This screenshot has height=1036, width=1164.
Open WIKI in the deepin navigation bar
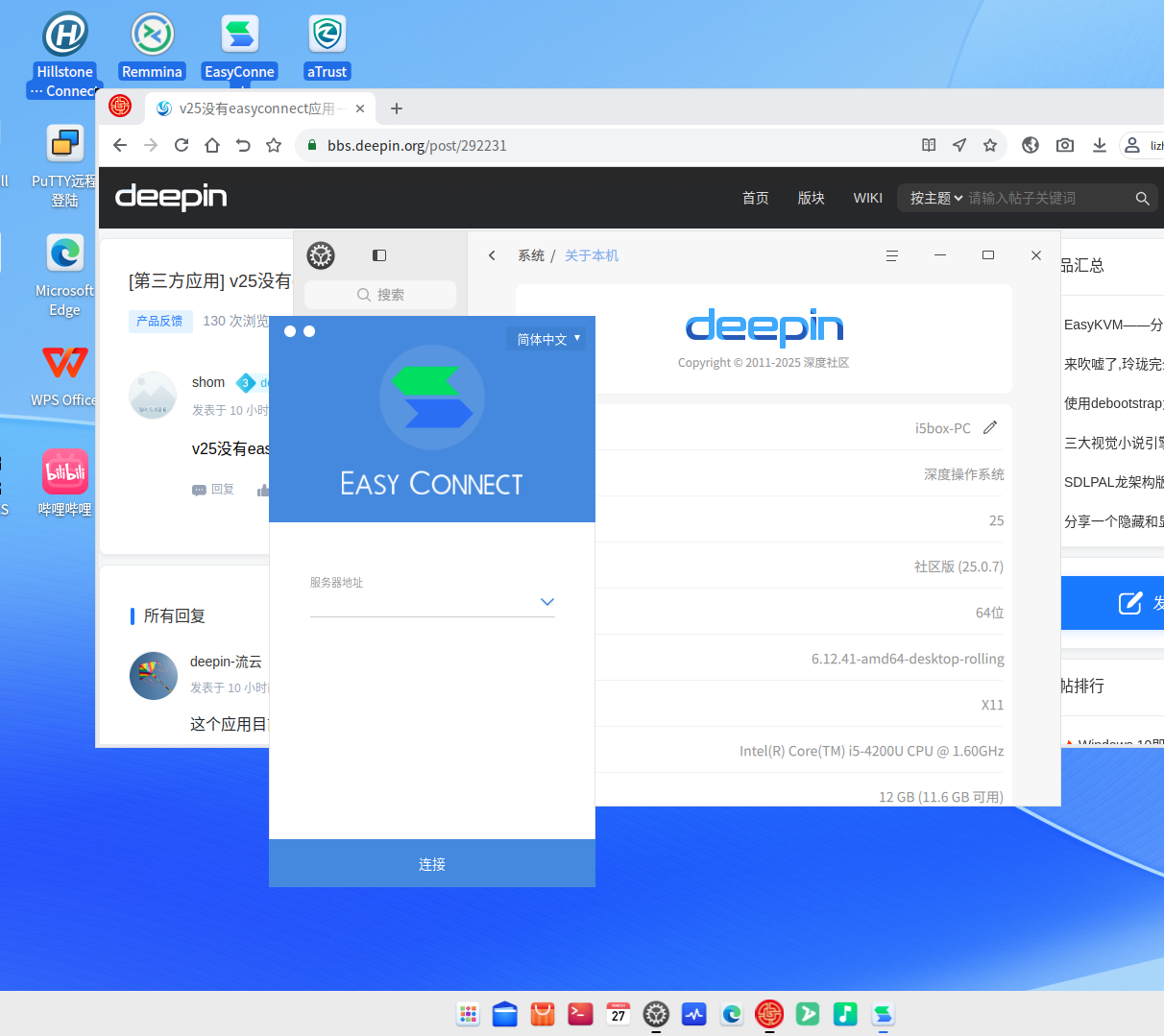868,198
